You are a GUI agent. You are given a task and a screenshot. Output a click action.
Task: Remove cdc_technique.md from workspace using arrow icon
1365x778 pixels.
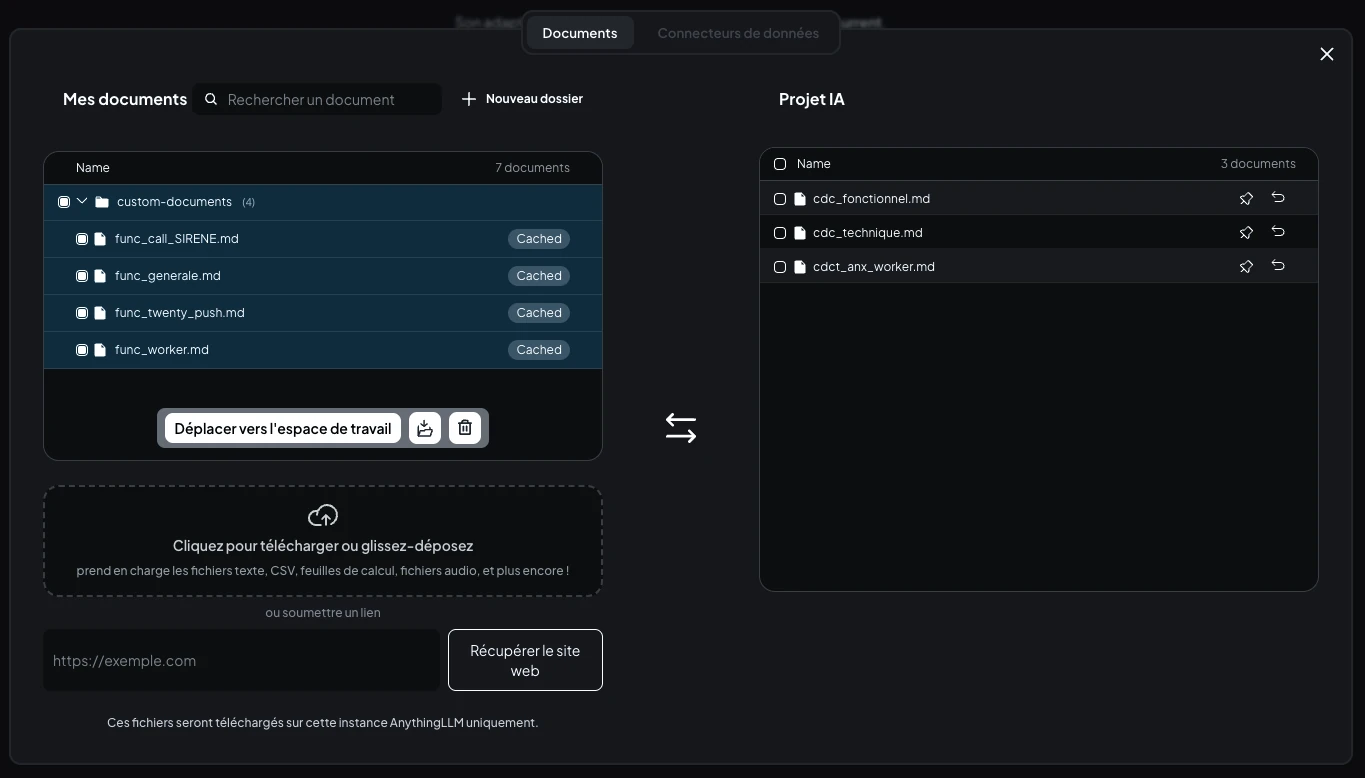tap(1278, 232)
